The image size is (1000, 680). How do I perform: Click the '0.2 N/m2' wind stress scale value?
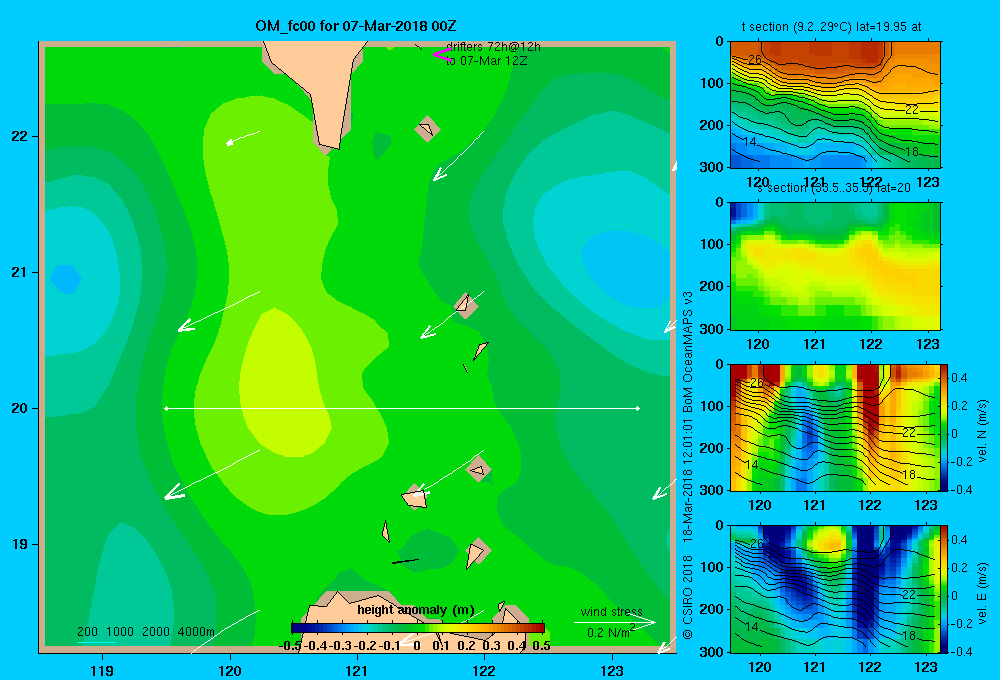pyautogui.click(x=611, y=632)
